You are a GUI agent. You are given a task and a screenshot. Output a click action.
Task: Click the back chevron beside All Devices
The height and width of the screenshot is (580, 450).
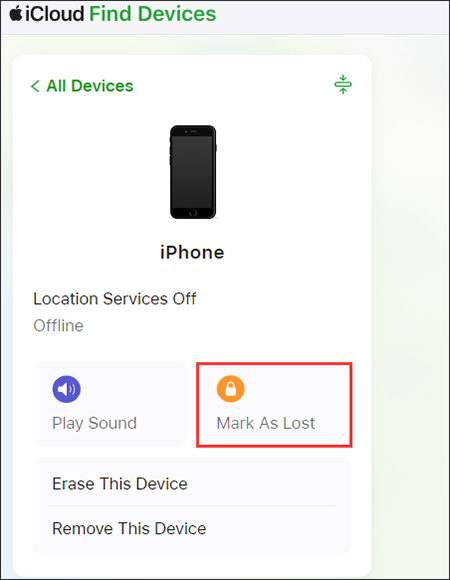[35, 86]
